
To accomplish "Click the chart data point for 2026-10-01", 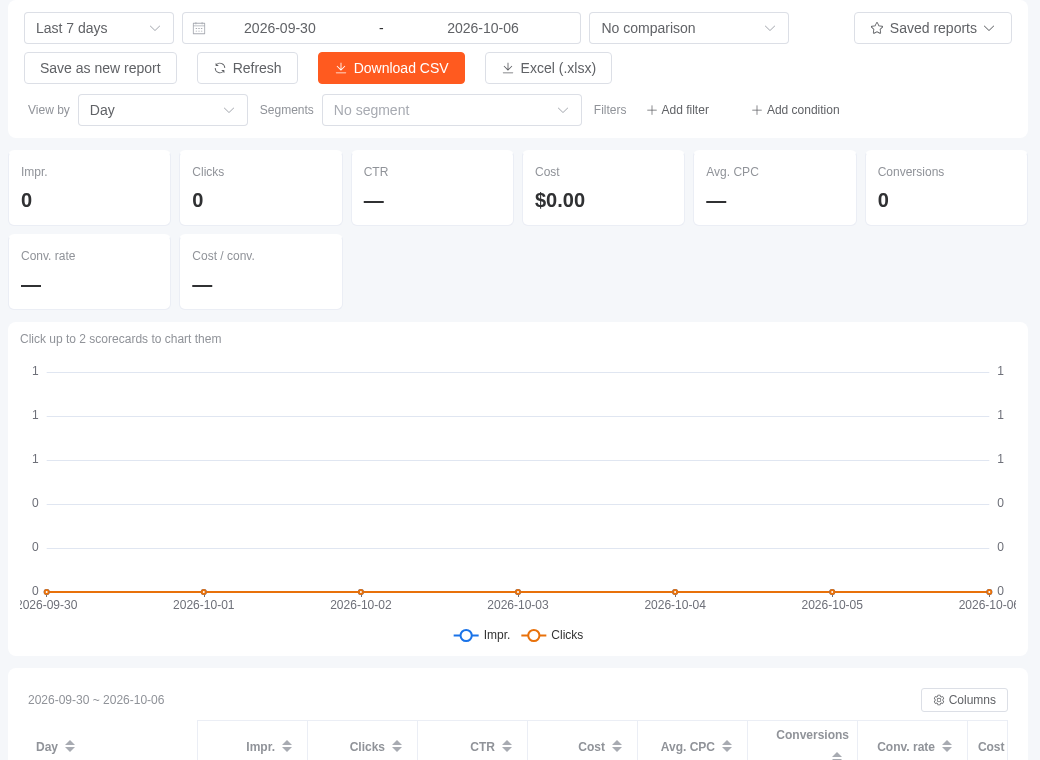I will tap(204, 592).
